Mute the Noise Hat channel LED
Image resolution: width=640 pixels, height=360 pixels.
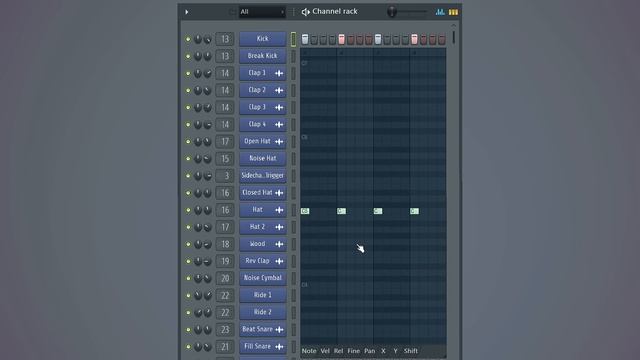click(188, 159)
